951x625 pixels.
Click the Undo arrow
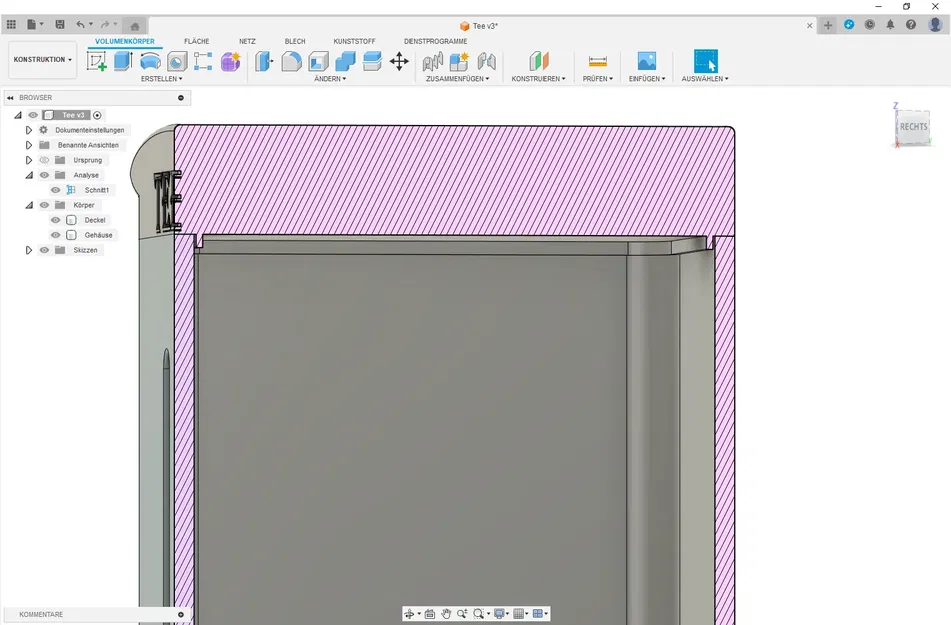80,25
